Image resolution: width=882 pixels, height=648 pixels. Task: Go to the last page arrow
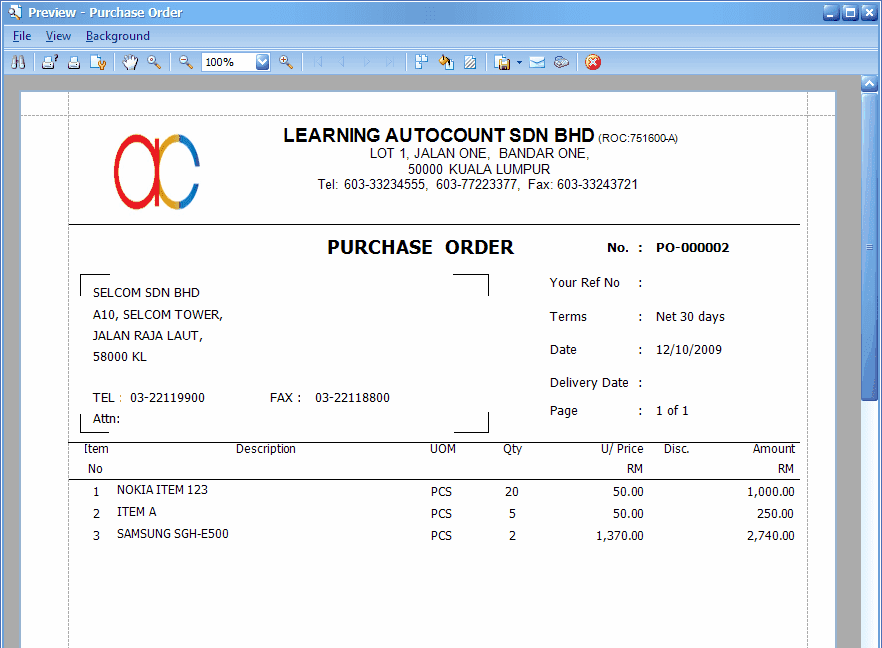click(x=390, y=62)
